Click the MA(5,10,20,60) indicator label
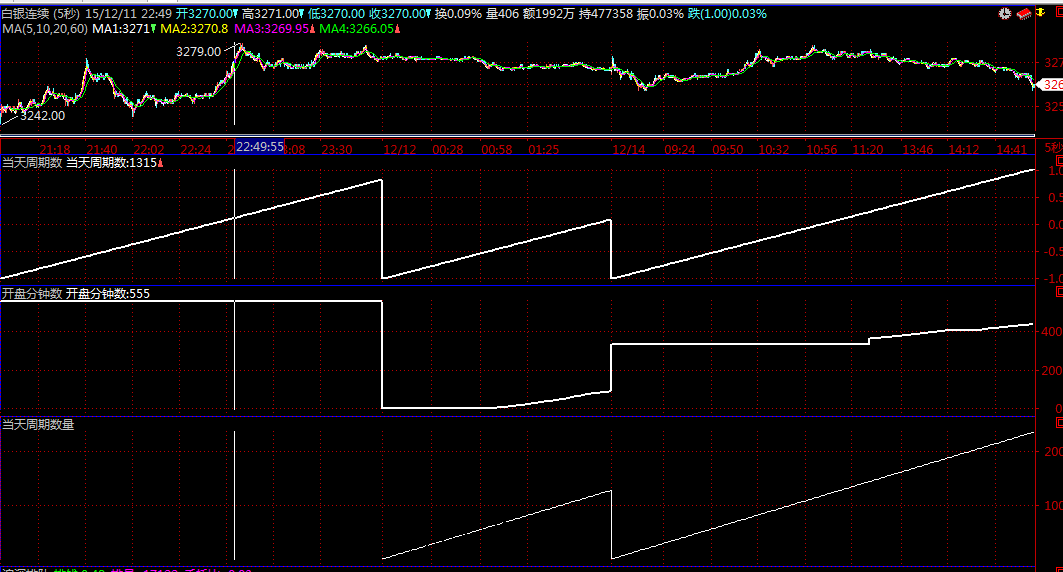The height and width of the screenshot is (572, 1063). click(x=44, y=30)
